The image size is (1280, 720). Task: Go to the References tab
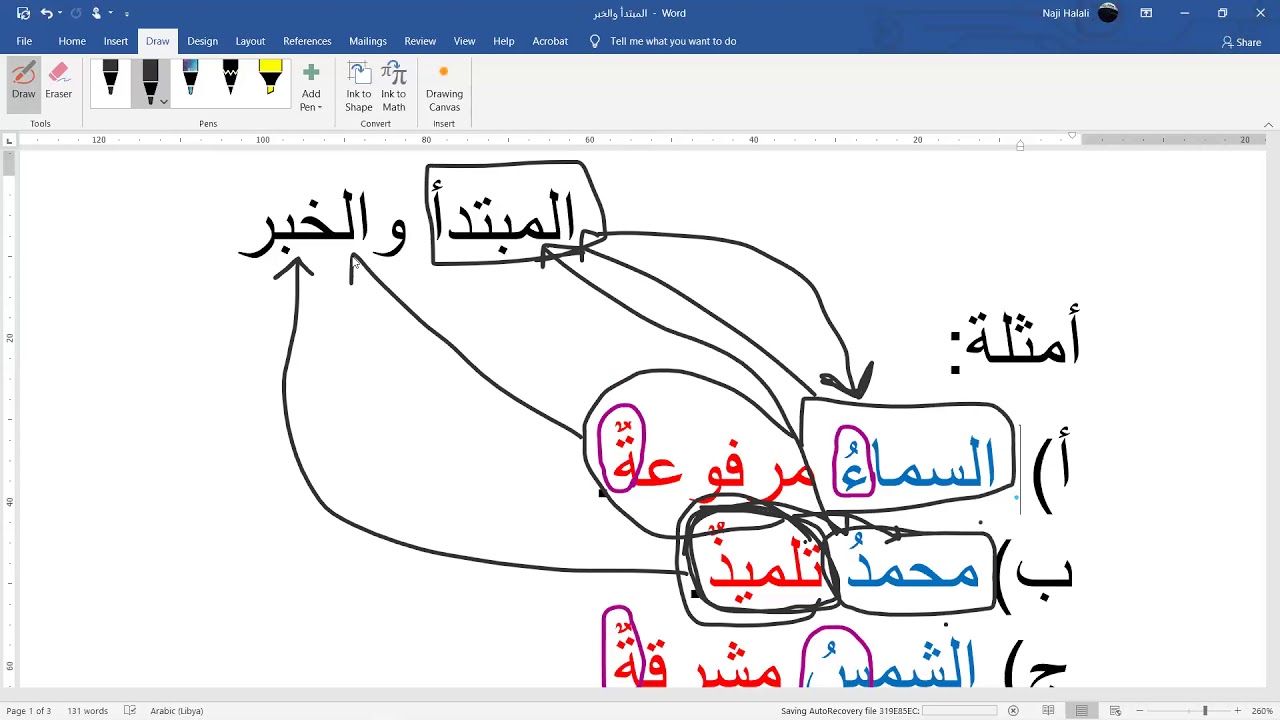307,41
